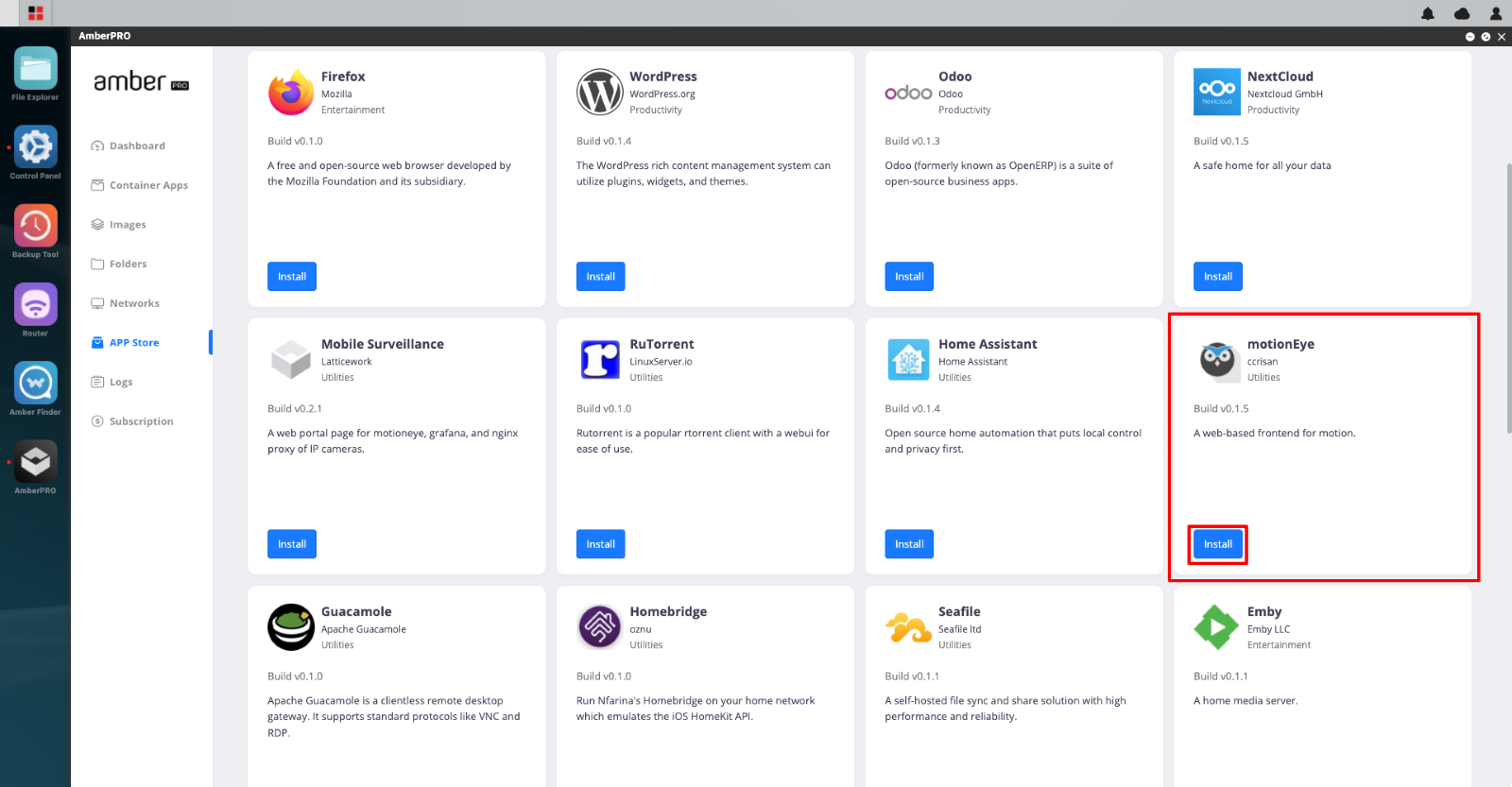Launch Amber Finder from the dock
The height and width of the screenshot is (787, 1512).
pyautogui.click(x=35, y=384)
